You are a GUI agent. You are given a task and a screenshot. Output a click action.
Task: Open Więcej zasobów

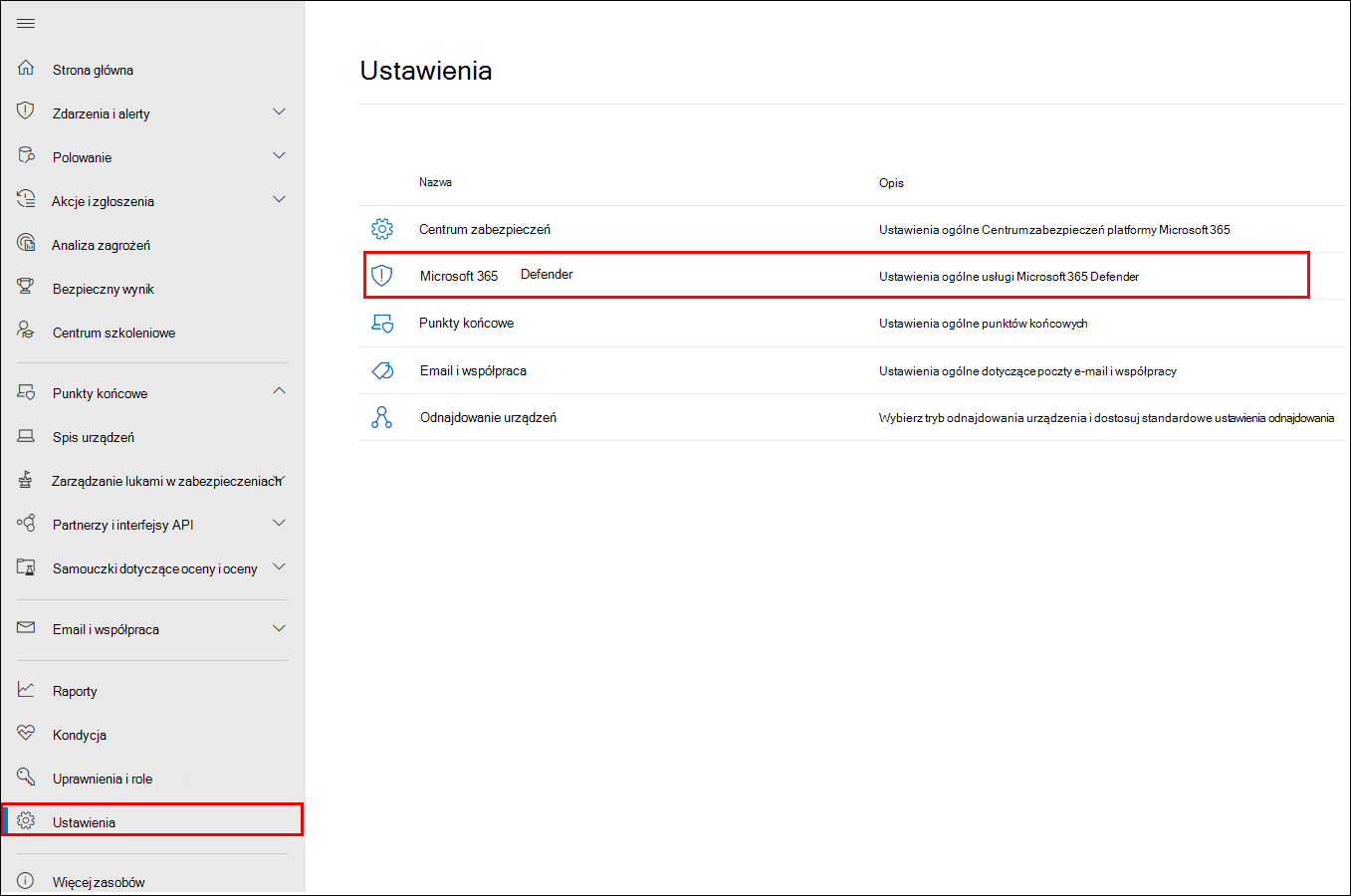(x=99, y=882)
